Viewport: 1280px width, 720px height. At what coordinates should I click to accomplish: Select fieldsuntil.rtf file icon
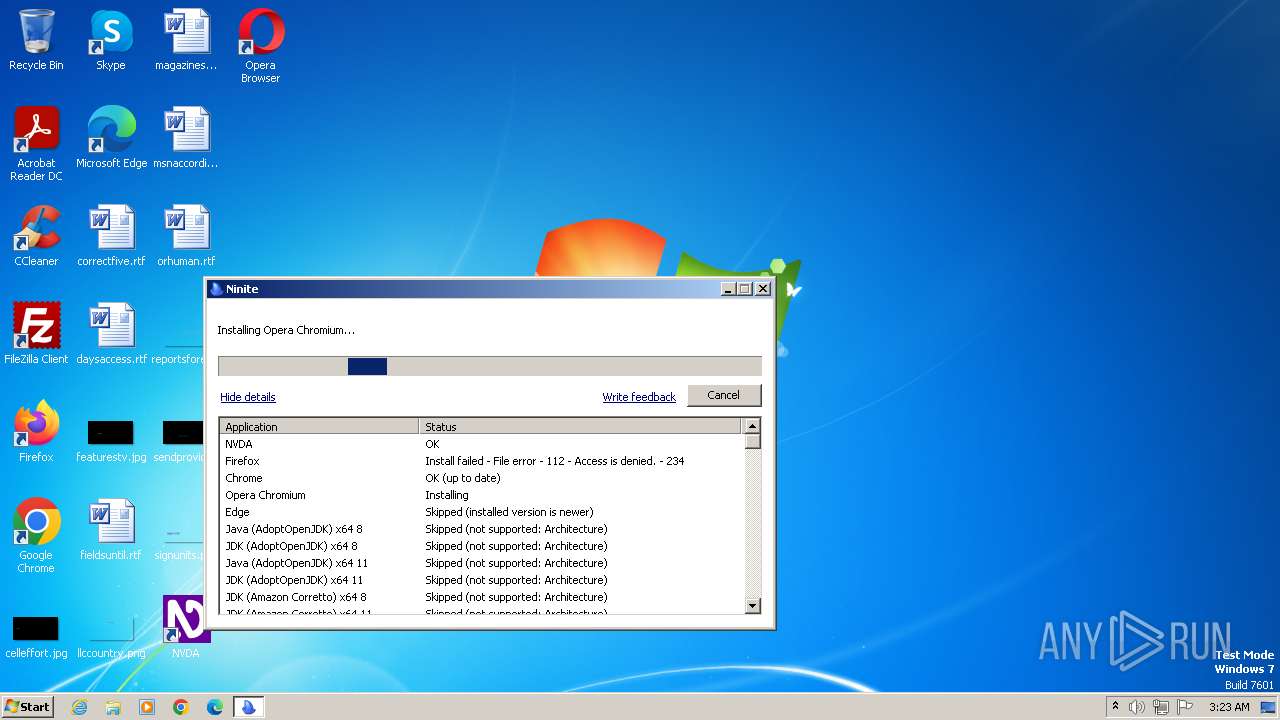(x=111, y=530)
